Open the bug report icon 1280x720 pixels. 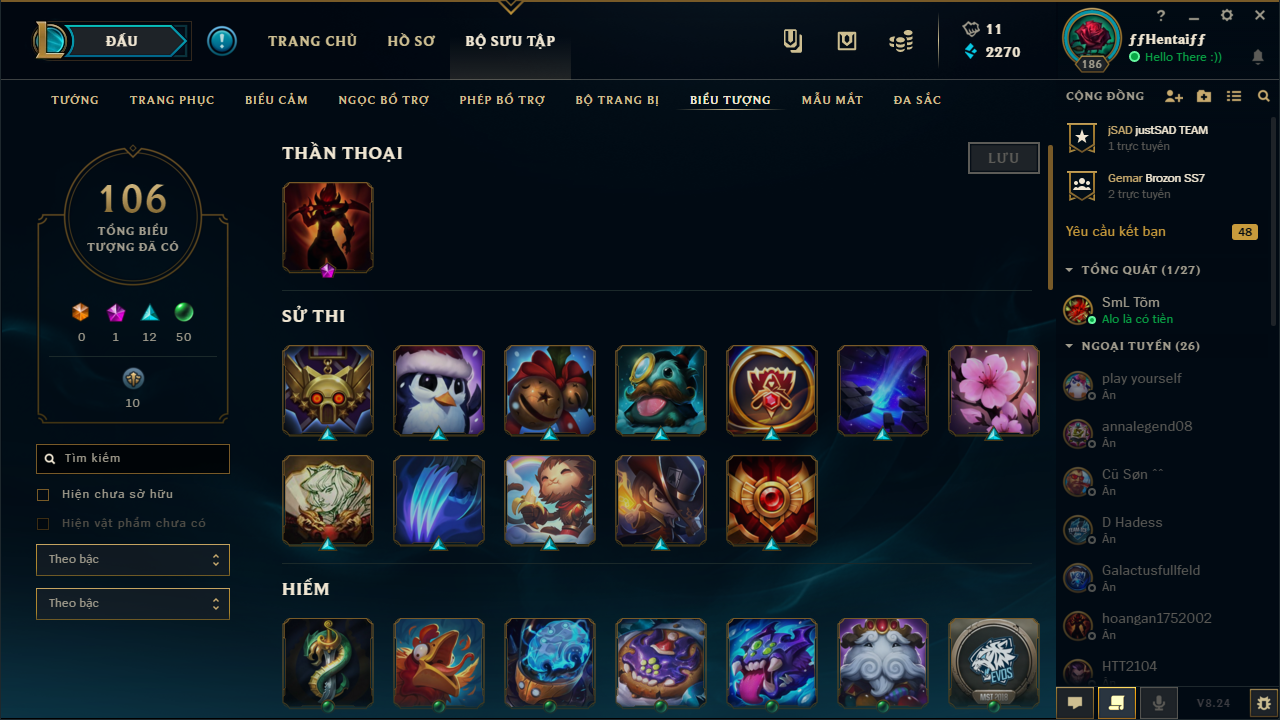1264,703
